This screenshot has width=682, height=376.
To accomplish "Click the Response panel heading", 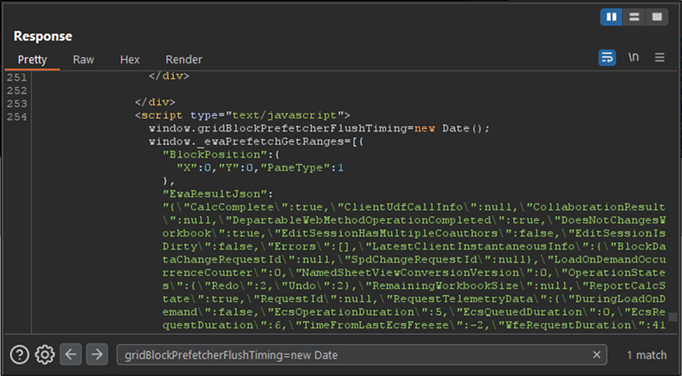I will (x=43, y=36).
